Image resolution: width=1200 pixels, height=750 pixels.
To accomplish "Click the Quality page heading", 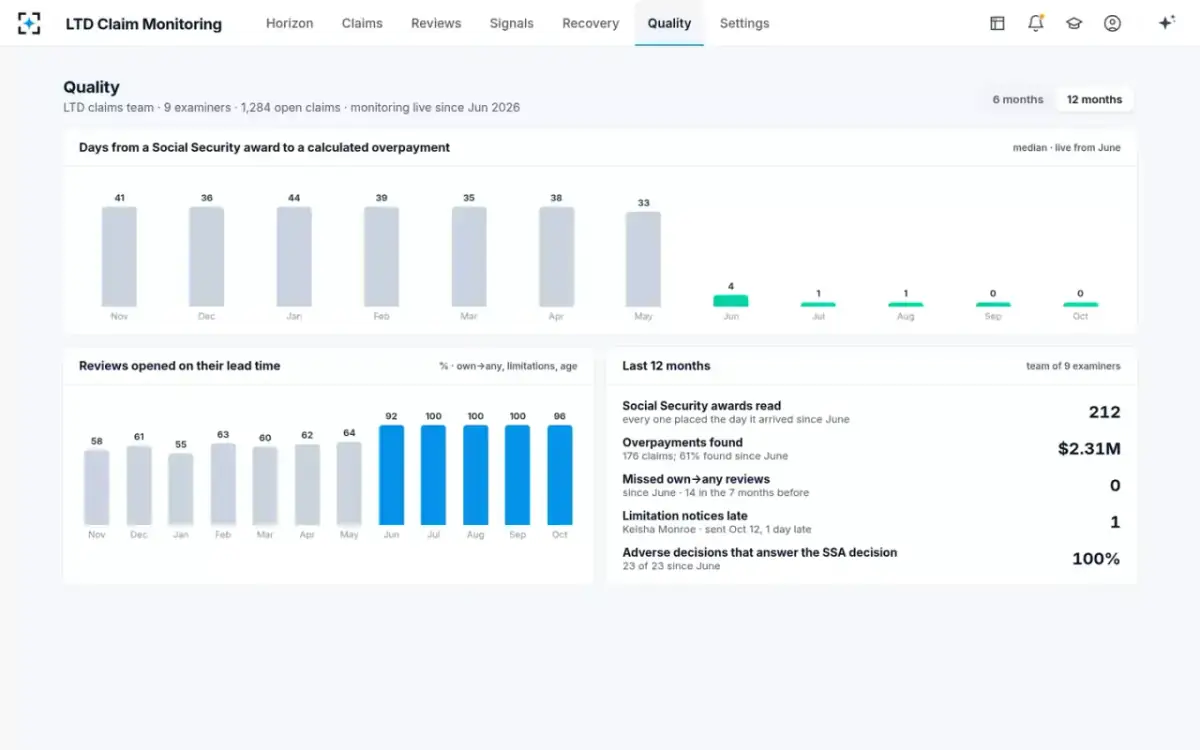I will tap(91, 87).
